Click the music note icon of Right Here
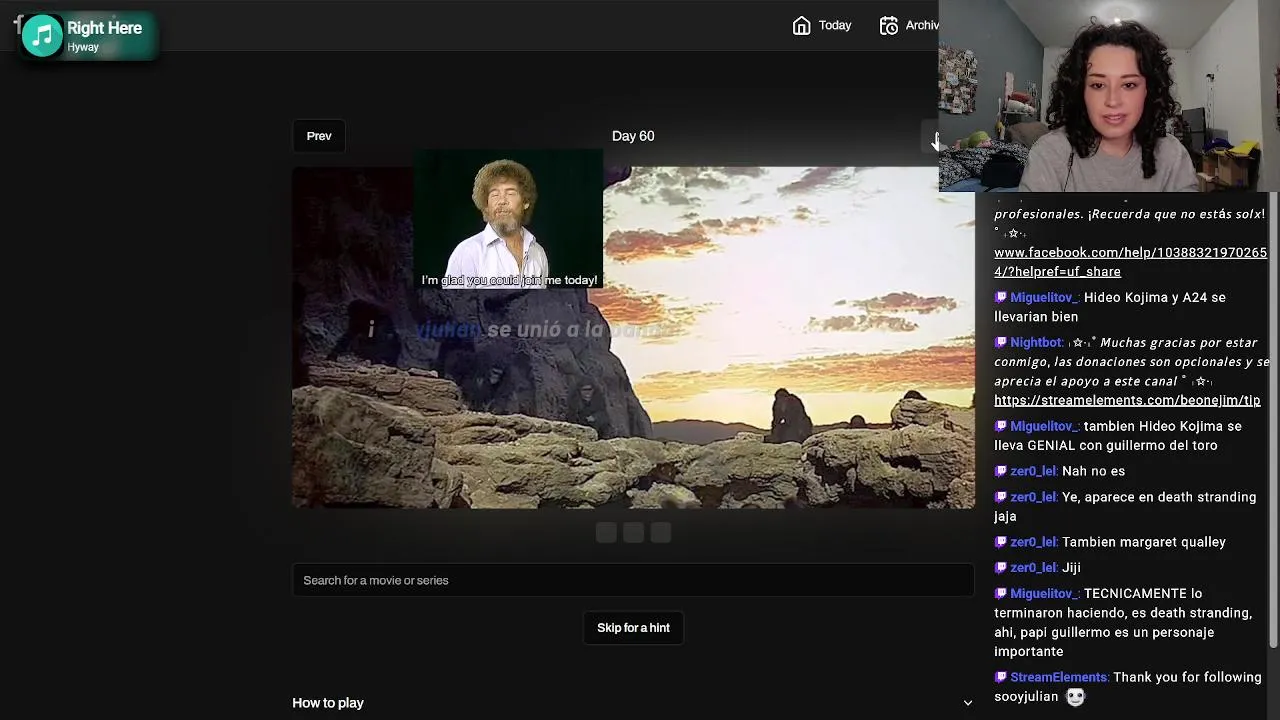The height and width of the screenshot is (720, 1280). [42, 36]
